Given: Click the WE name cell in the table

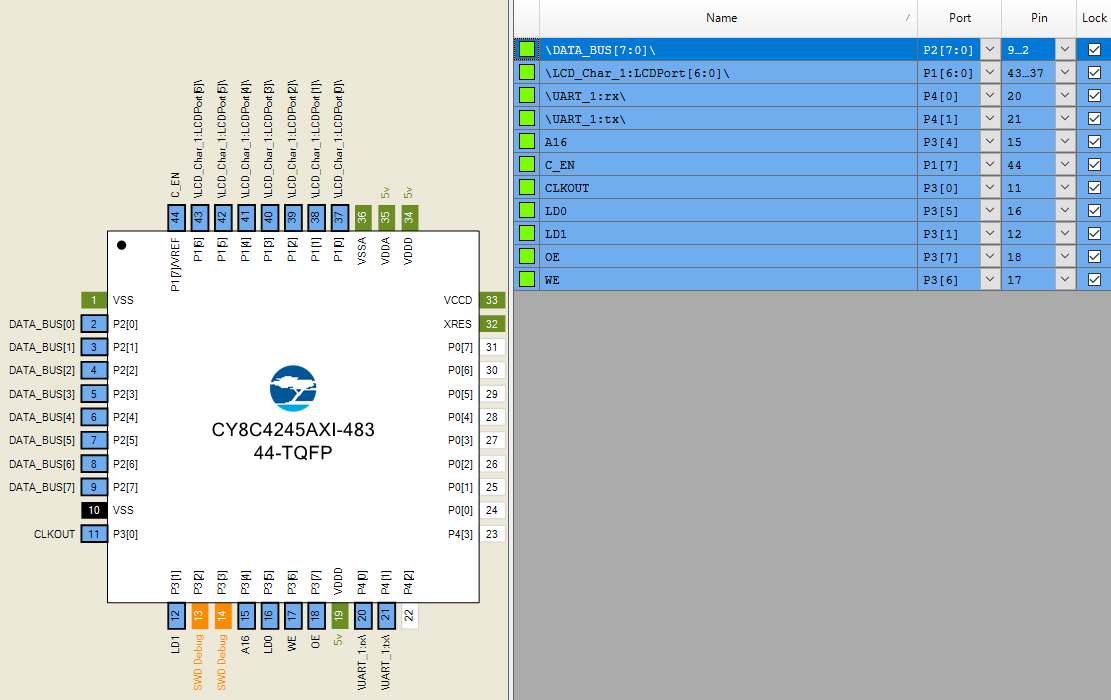Looking at the screenshot, I should tap(728, 280).
